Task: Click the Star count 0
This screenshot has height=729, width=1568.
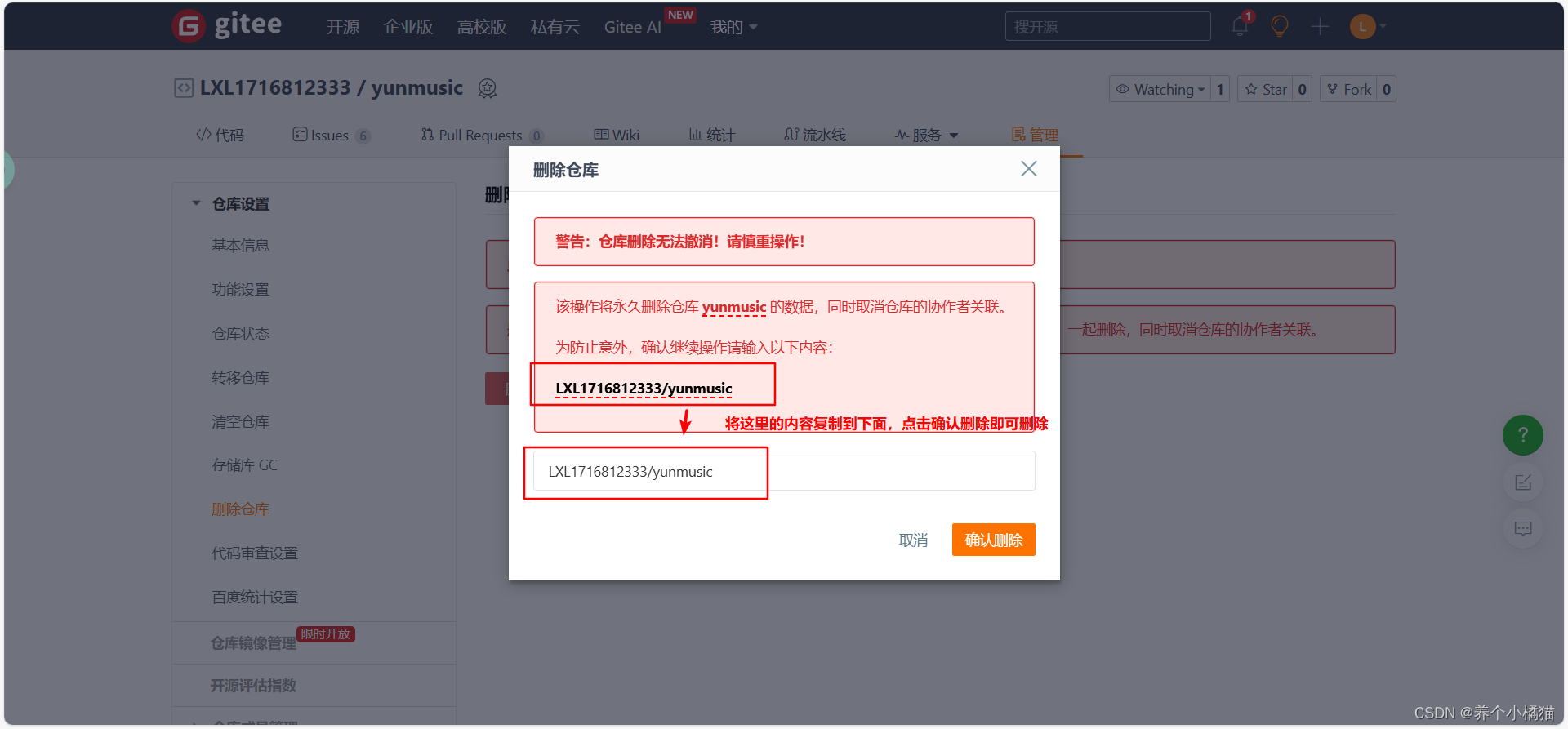Action: [x=1303, y=89]
